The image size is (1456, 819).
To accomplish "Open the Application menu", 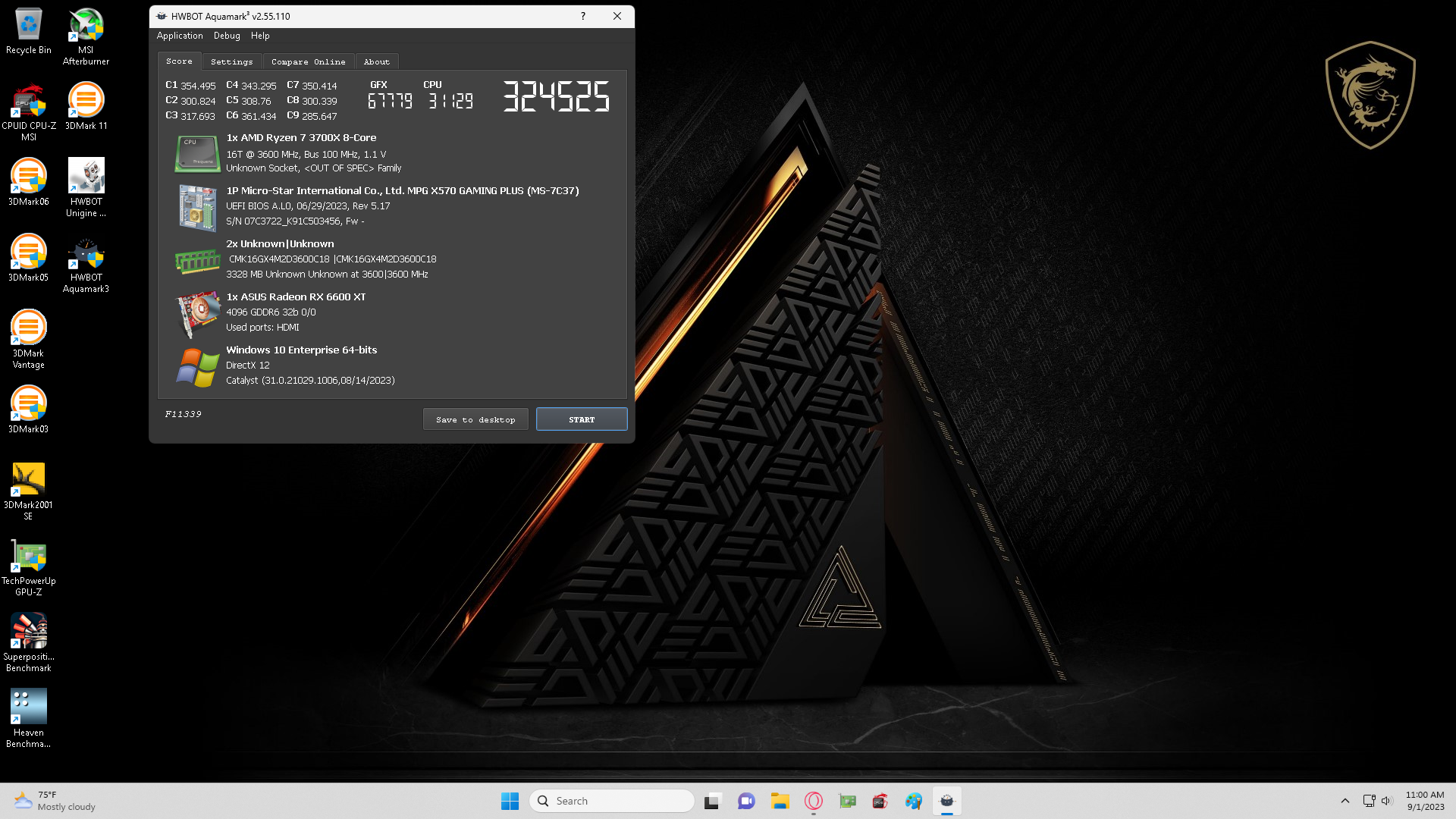I will [180, 36].
